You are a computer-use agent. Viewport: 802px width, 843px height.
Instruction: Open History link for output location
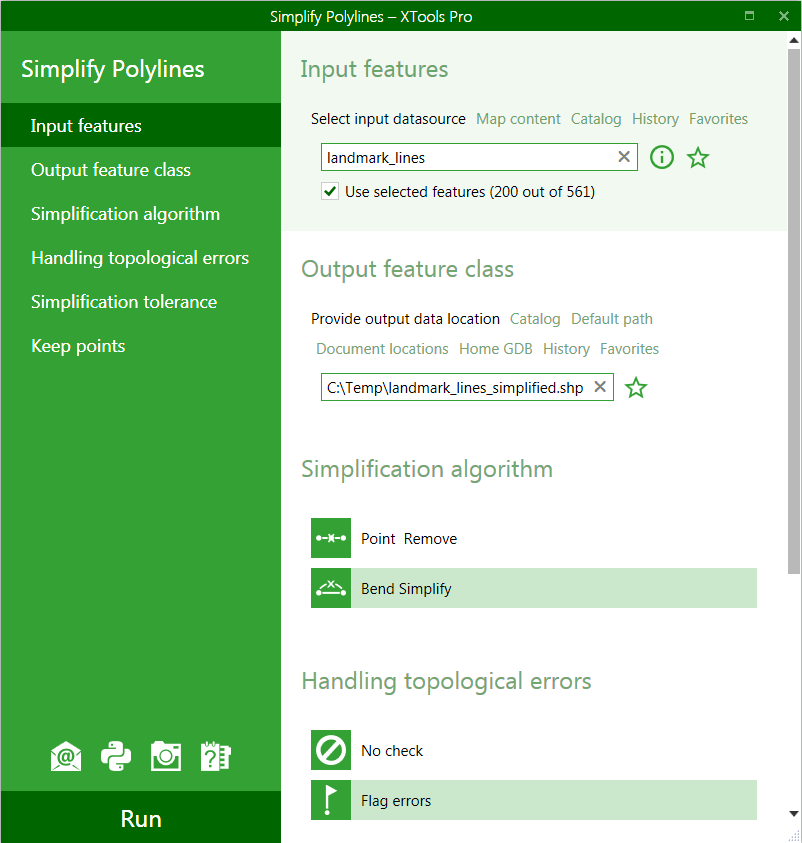coord(566,349)
